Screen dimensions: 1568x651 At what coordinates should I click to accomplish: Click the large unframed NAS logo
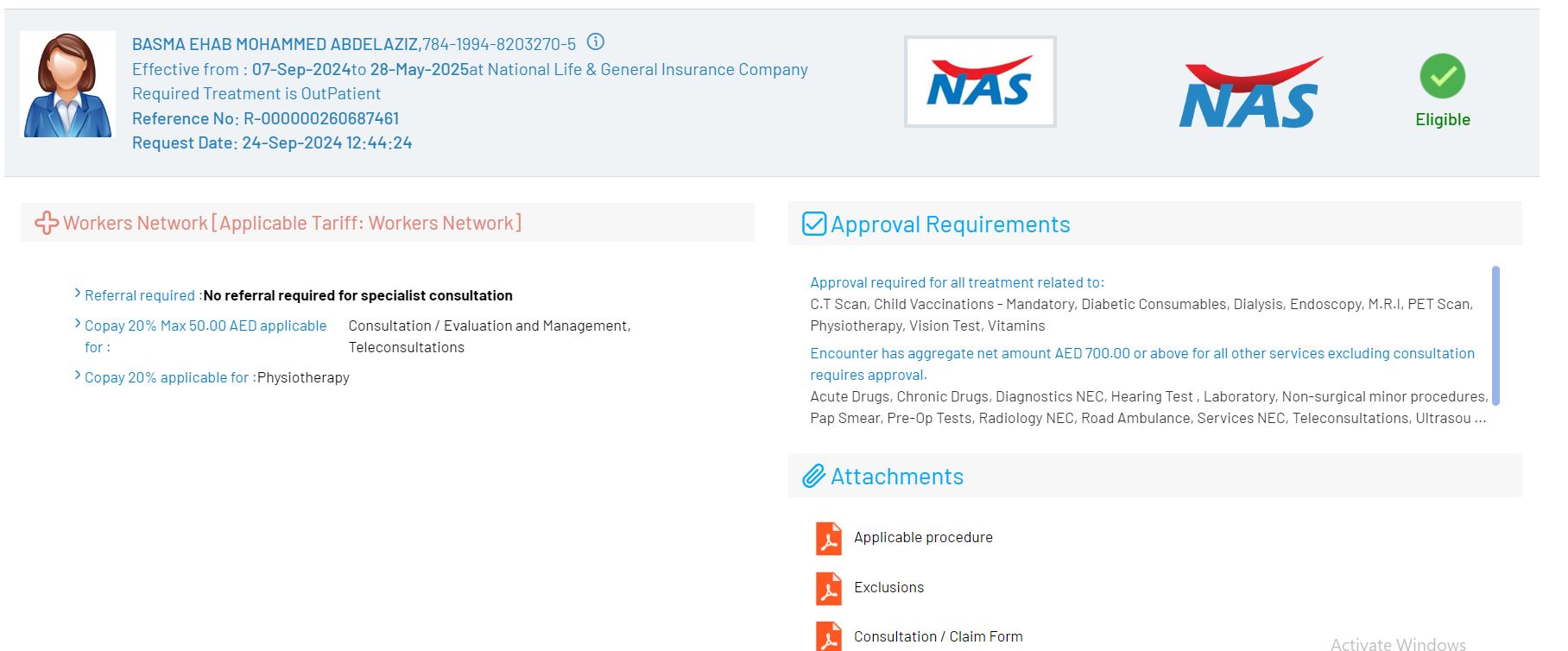[x=1249, y=93]
